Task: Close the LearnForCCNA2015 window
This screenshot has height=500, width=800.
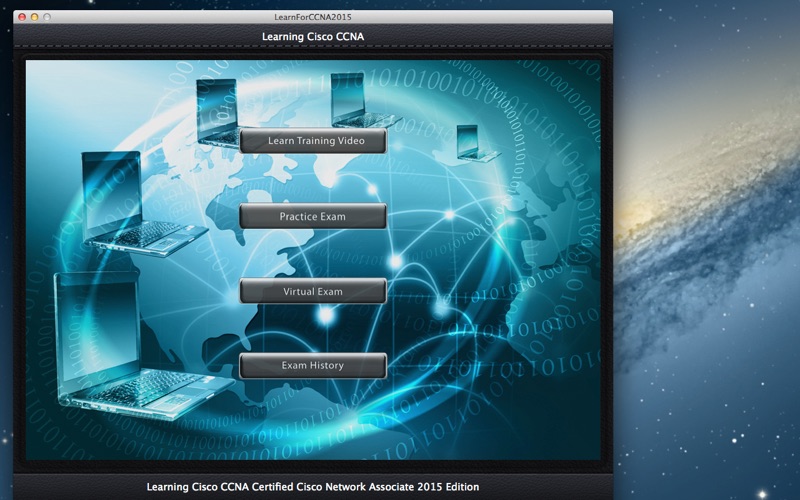Action: pyautogui.click(x=22, y=17)
